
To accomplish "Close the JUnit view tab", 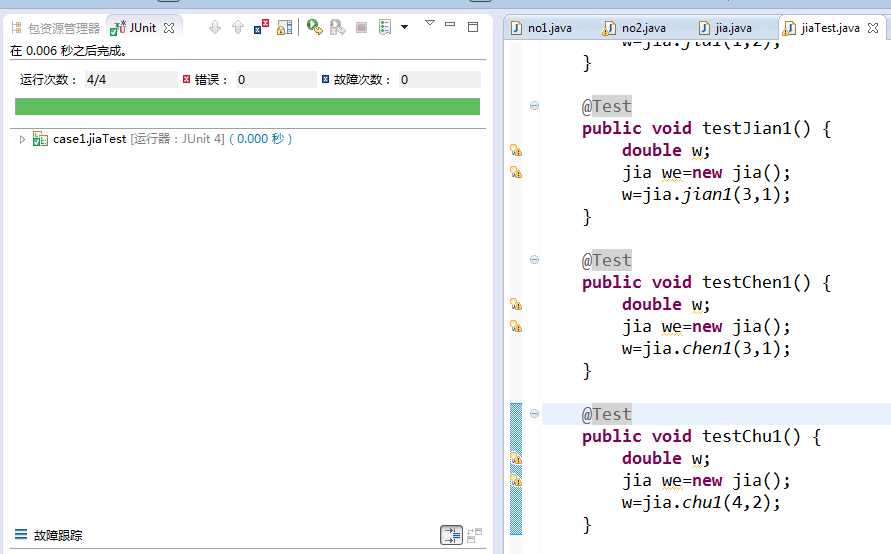I will 169,28.
